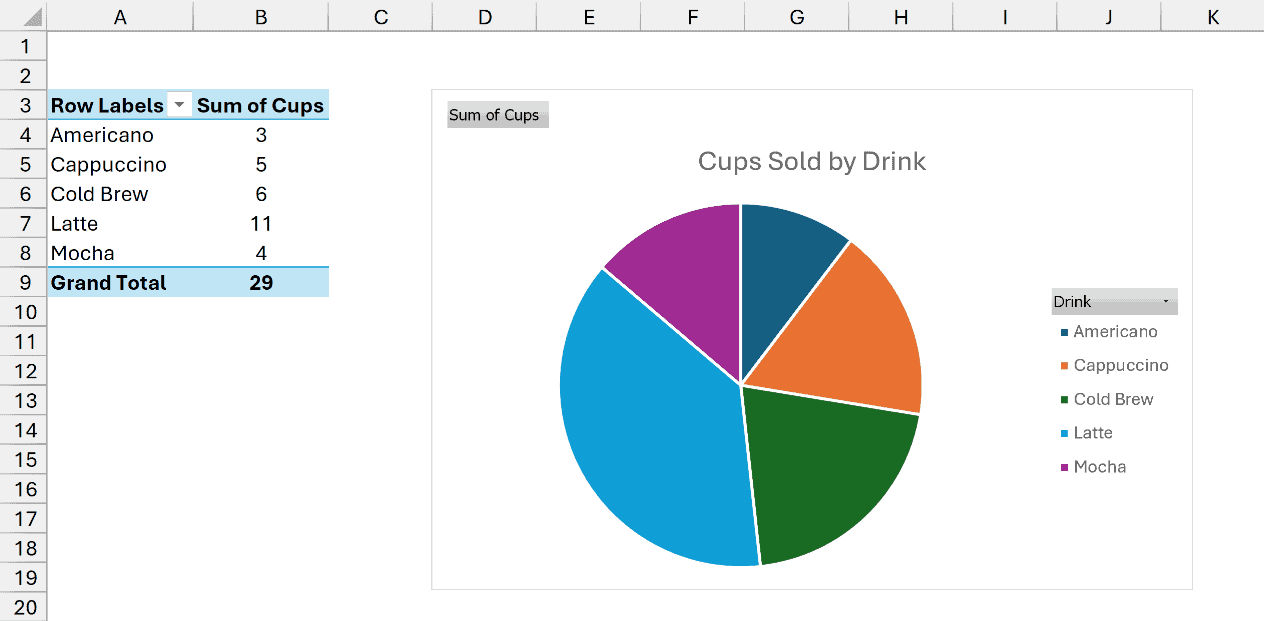Select row 20 header
The width and height of the screenshot is (1264, 621).
click(x=23, y=607)
